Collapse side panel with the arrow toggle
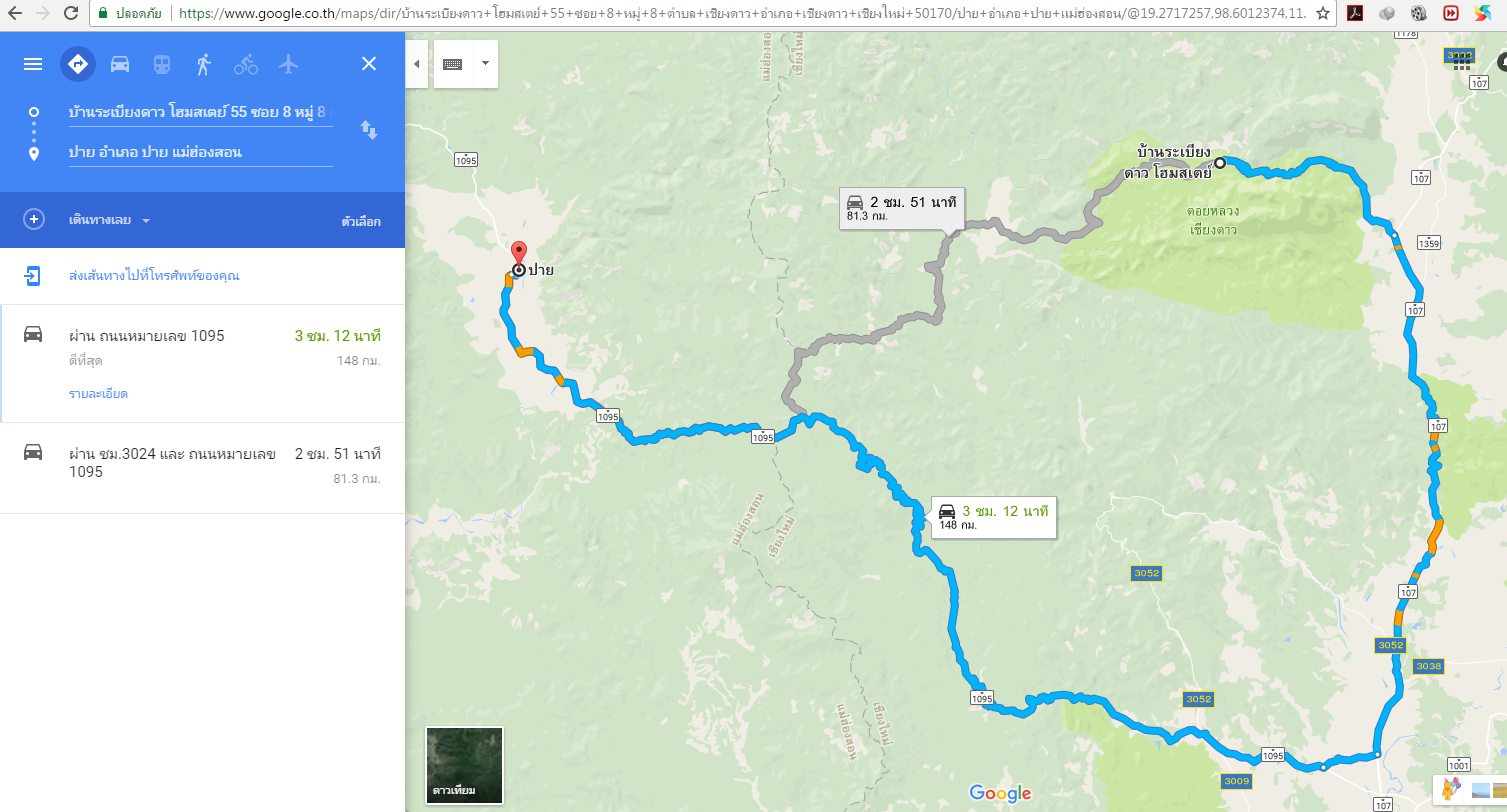 (417, 64)
